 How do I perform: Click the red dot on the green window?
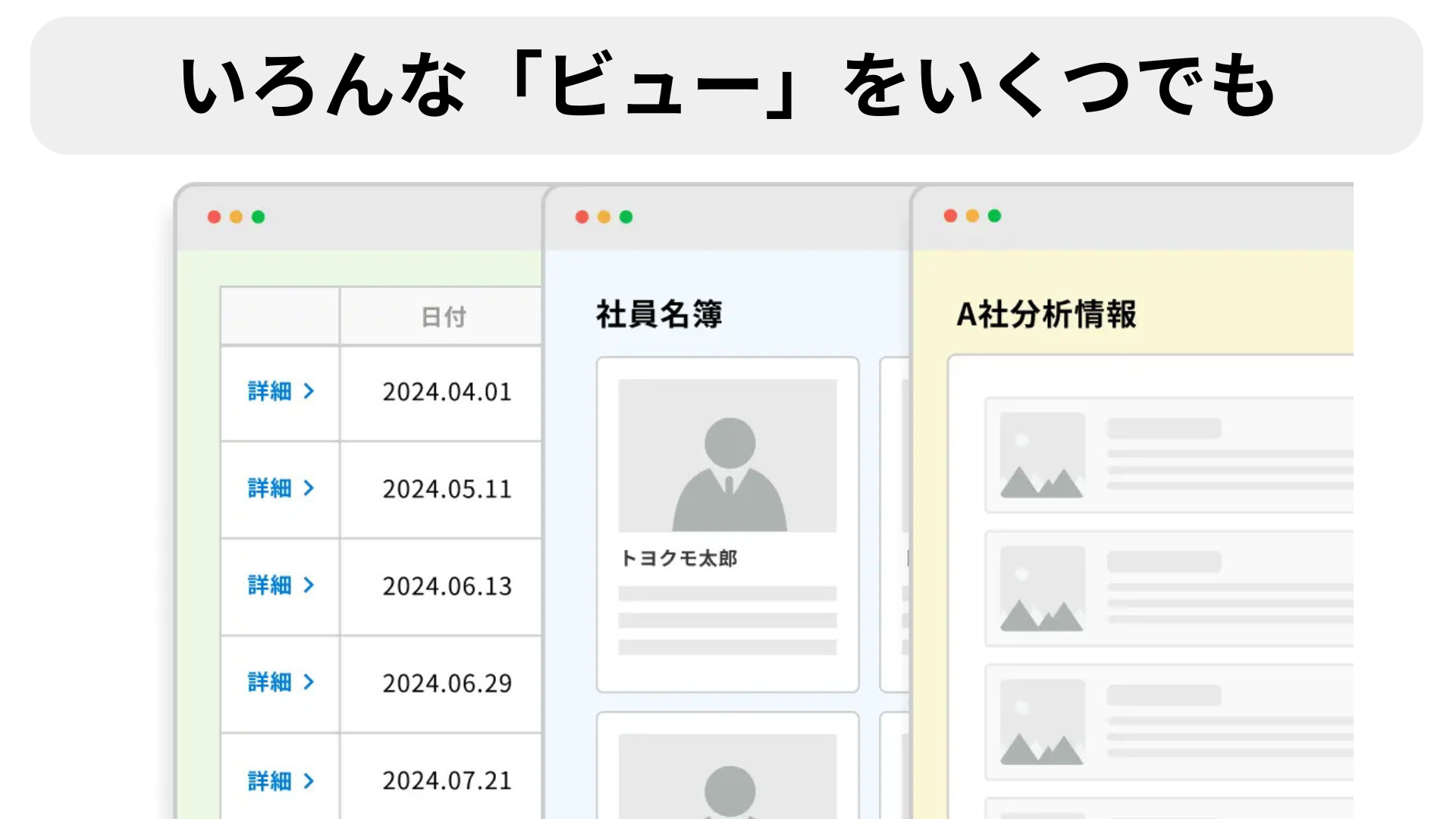click(214, 217)
